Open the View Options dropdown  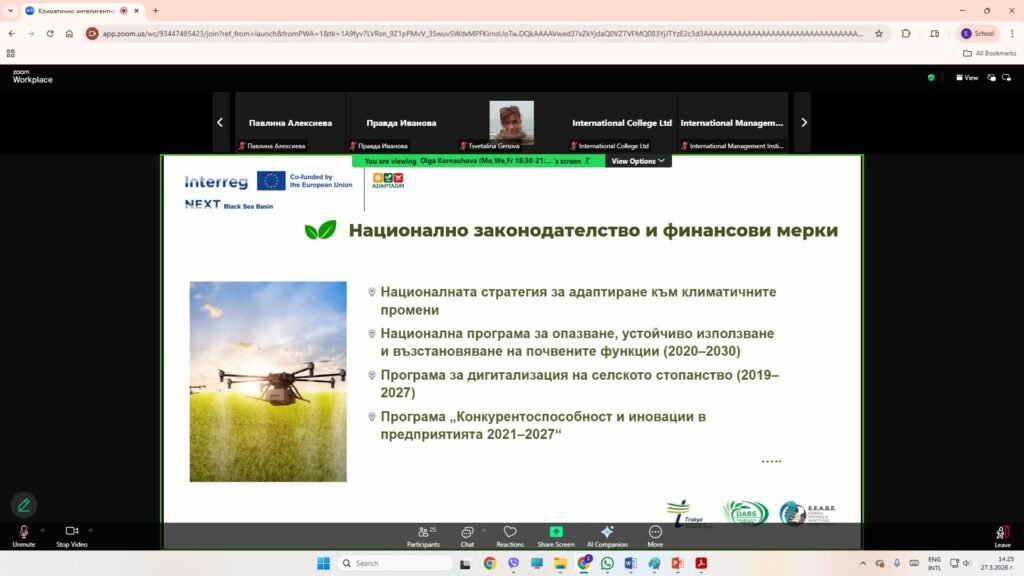click(637, 161)
